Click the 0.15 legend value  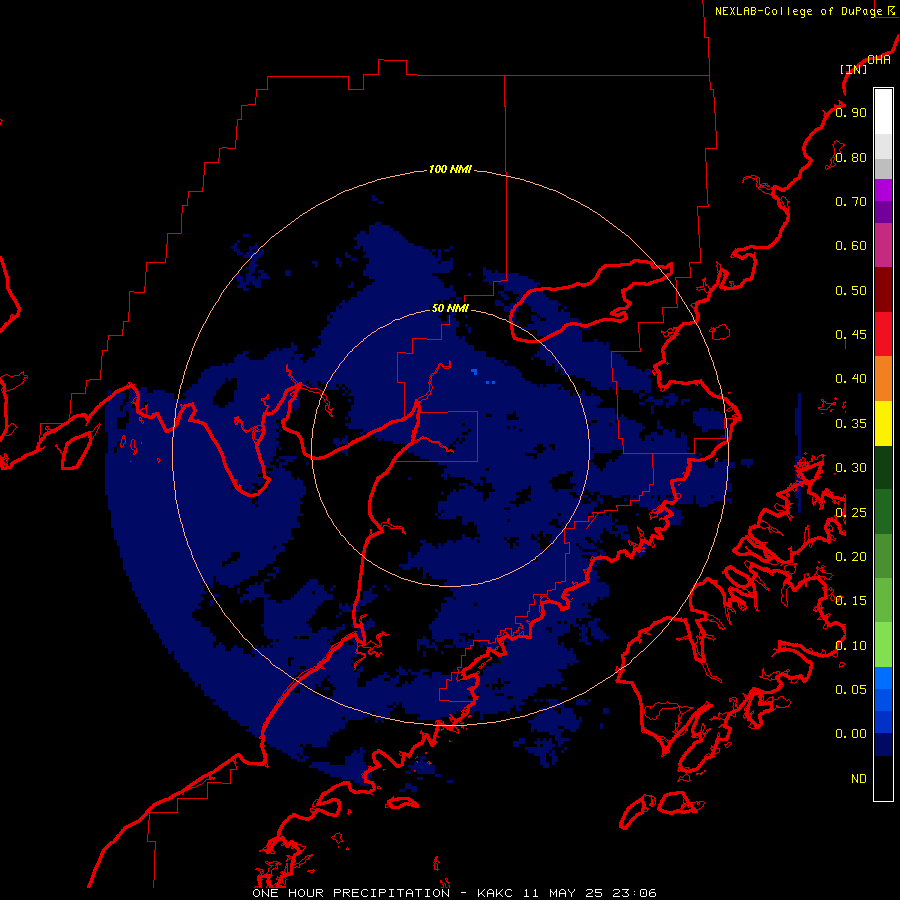coord(851,601)
